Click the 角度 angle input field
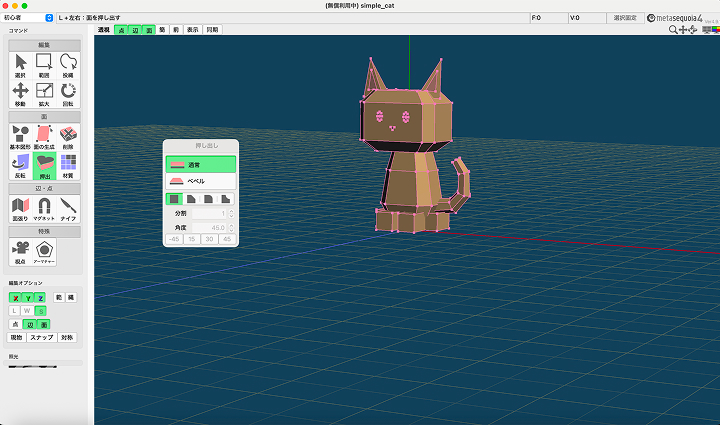The width and height of the screenshot is (720, 425). click(209, 228)
